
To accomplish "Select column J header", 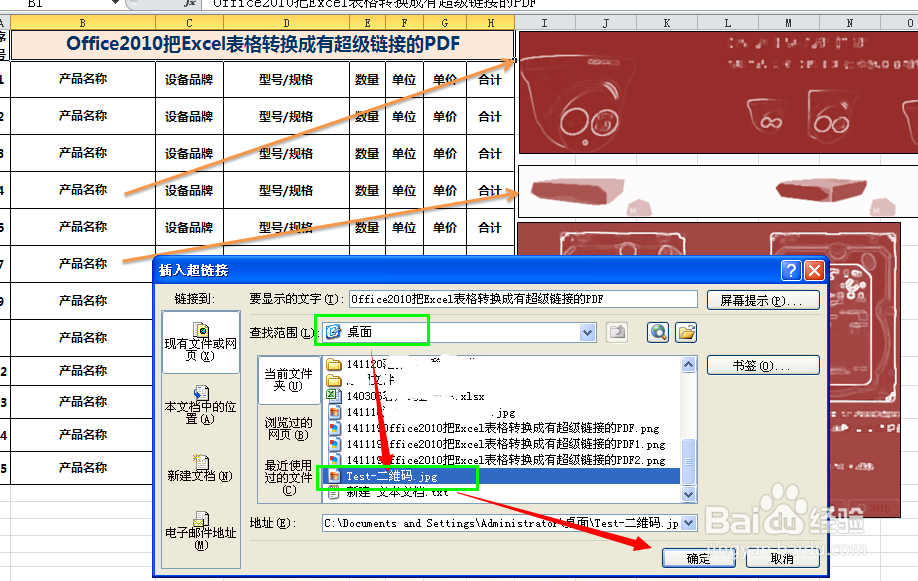I will (606, 23).
